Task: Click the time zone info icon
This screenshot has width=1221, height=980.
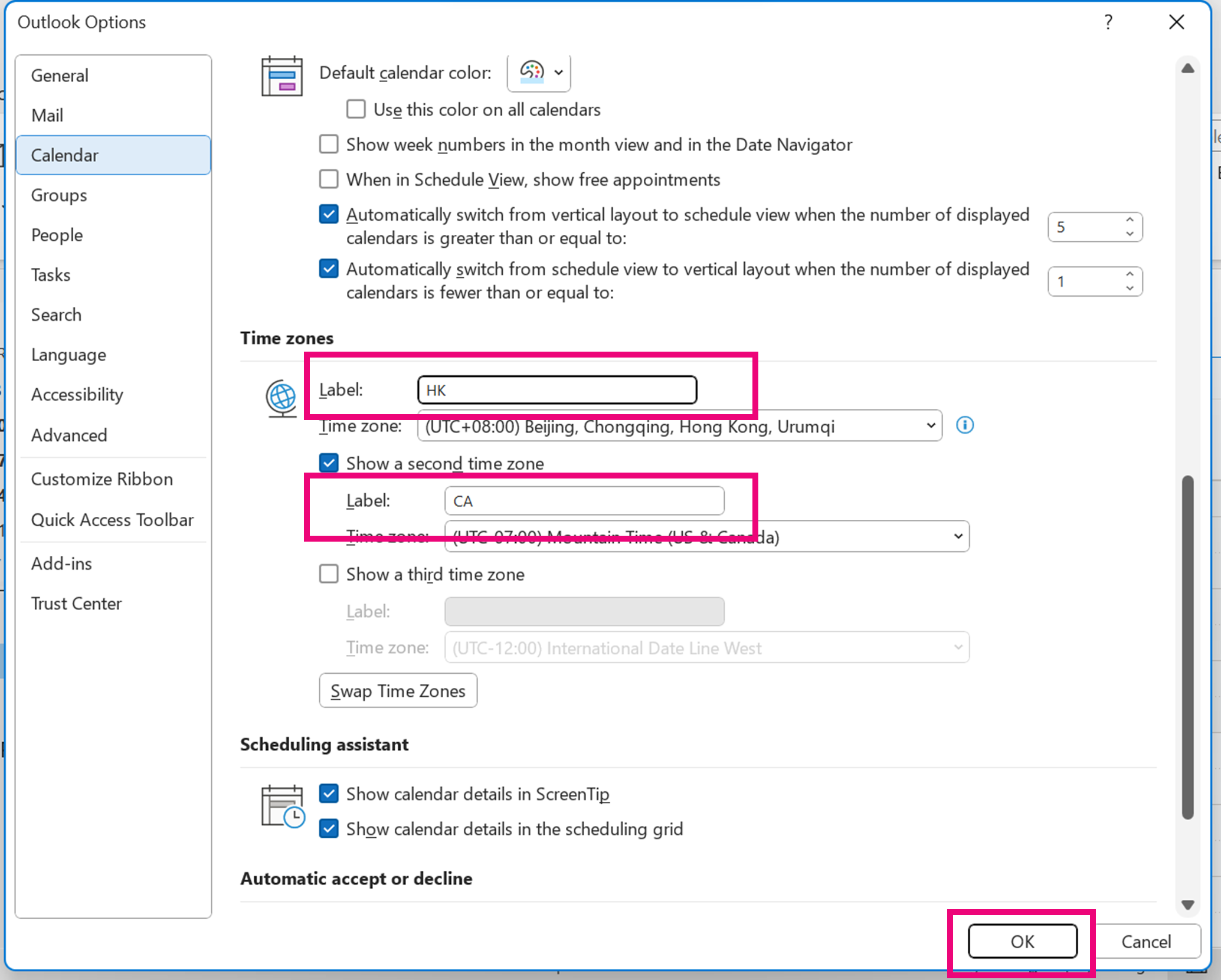Action: (964, 425)
